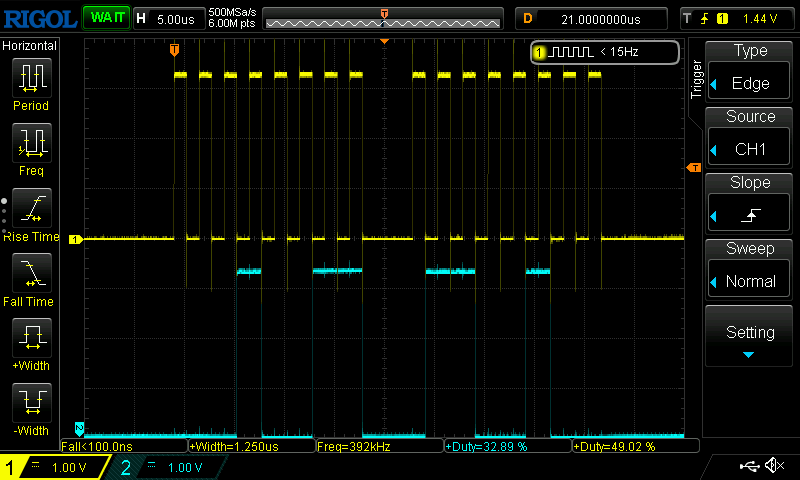Click the Horizontal menu title
This screenshot has height=480, width=800.
(30, 46)
